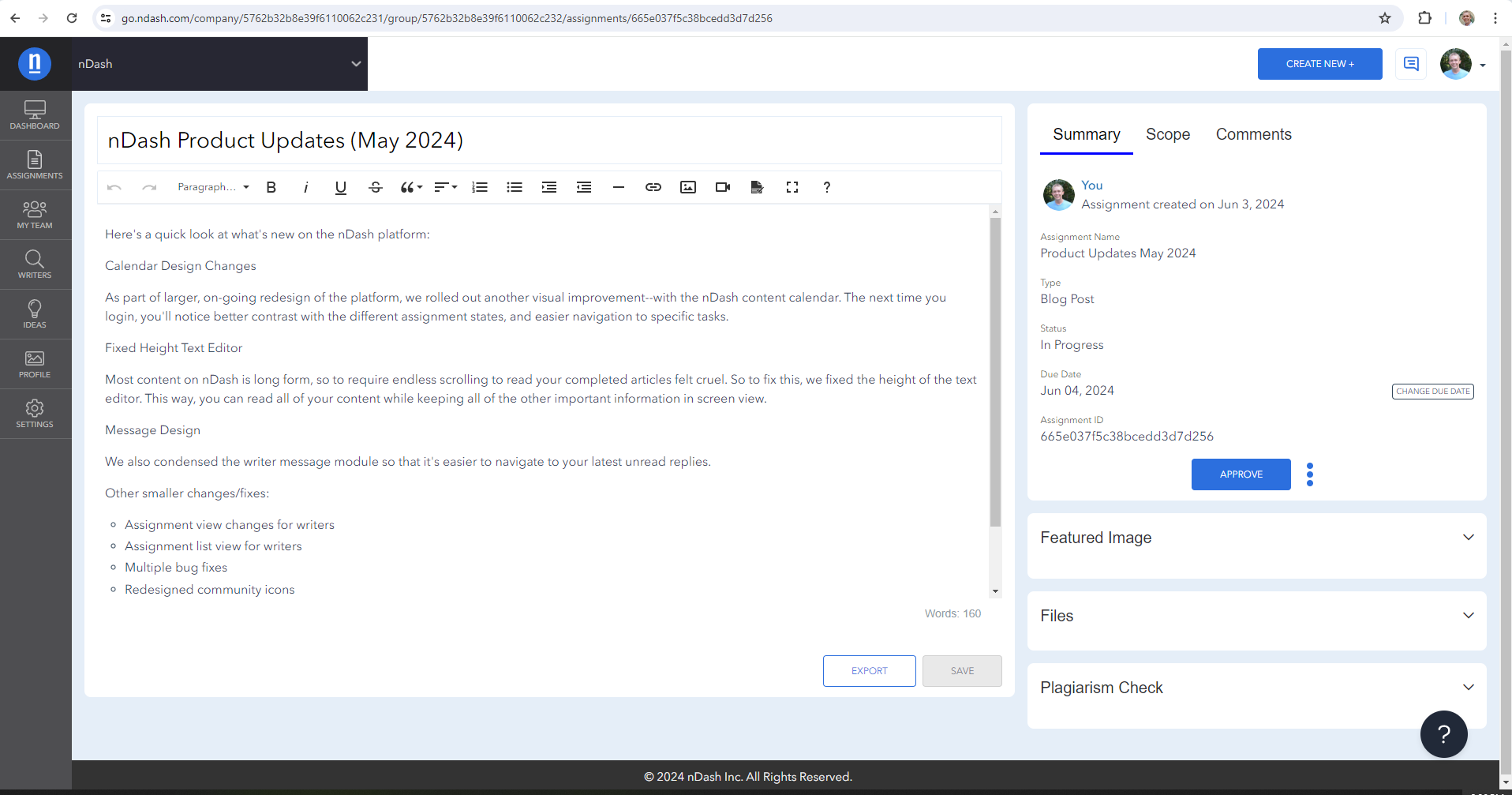Switch to the Comments tab
Screen dimensions: 1512x795
[1253, 134]
